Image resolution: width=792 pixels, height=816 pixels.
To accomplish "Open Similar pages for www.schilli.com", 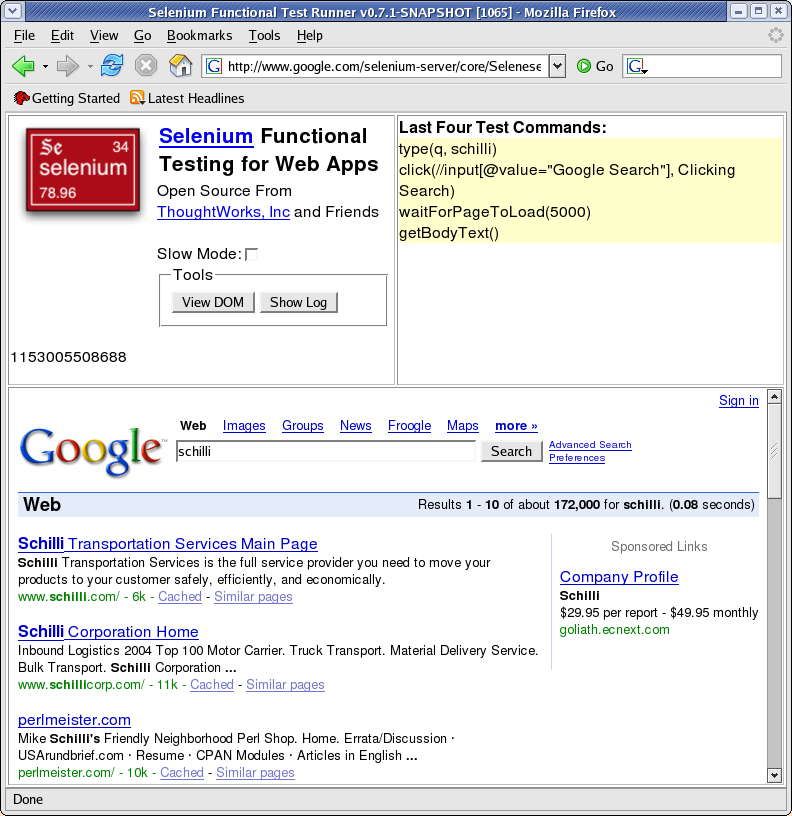I will [253, 596].
